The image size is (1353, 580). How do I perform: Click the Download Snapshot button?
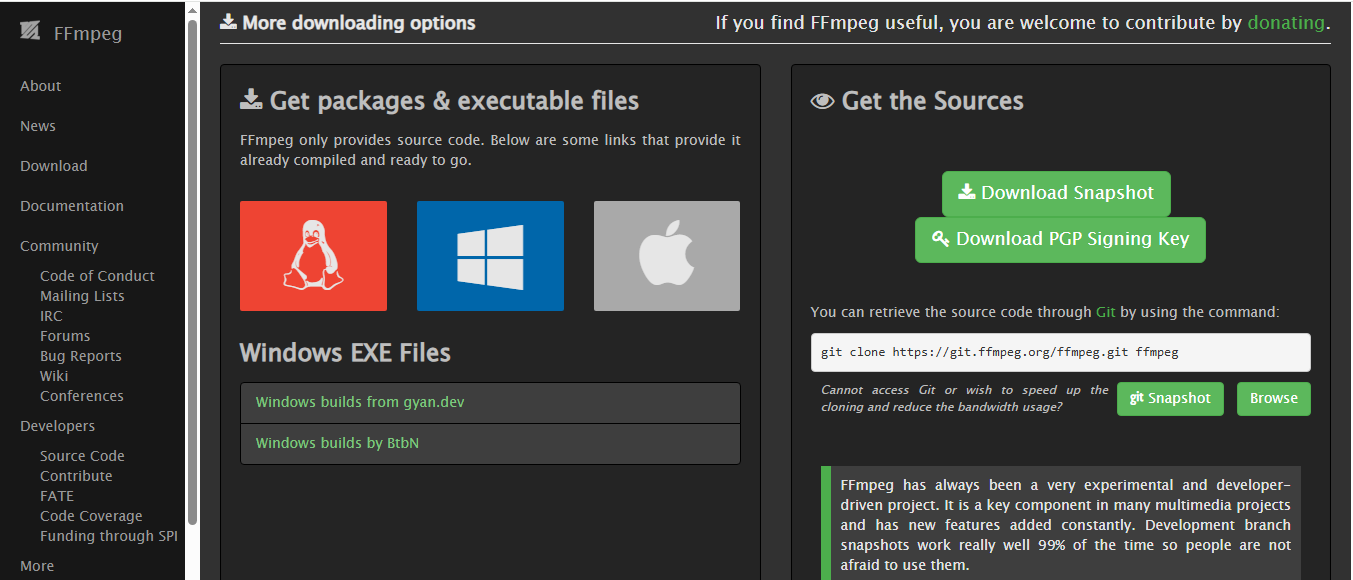1056,193
